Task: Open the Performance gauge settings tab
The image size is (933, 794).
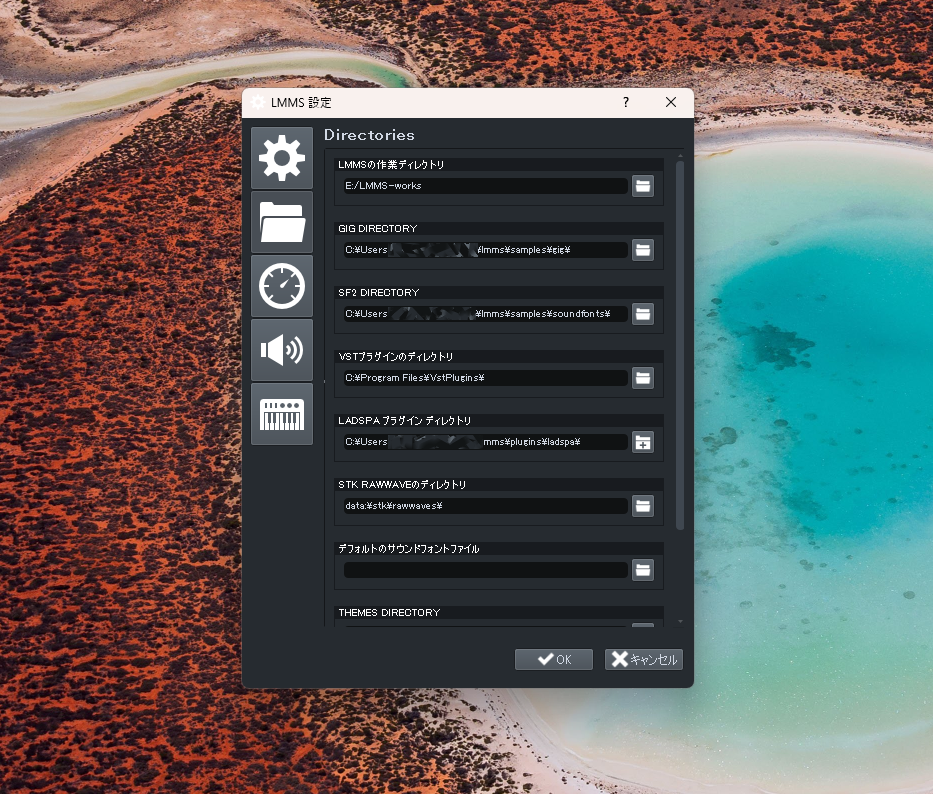Action: [x=281, y=286]
